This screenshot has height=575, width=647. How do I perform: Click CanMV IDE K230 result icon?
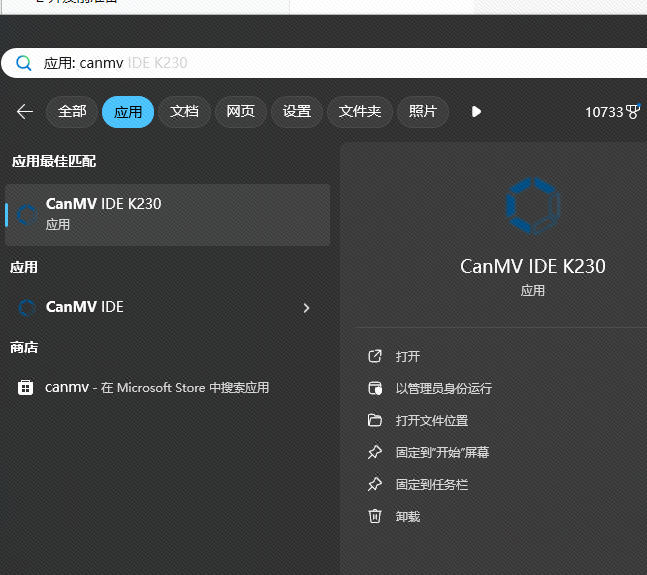click(27, 215)
